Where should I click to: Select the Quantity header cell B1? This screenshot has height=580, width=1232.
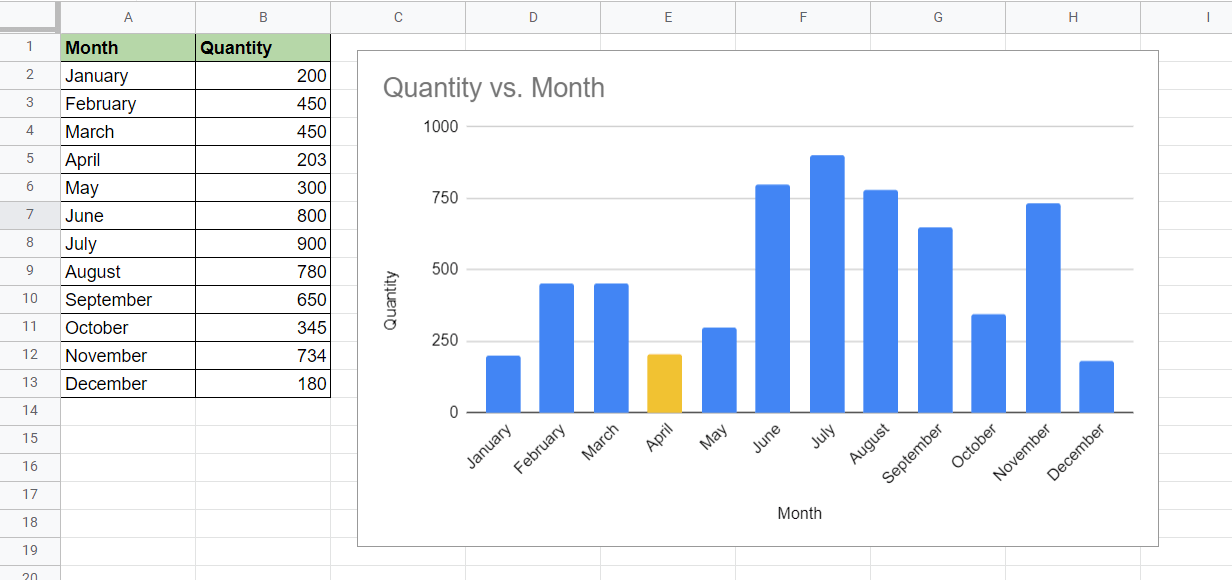(x=262, y=47)
